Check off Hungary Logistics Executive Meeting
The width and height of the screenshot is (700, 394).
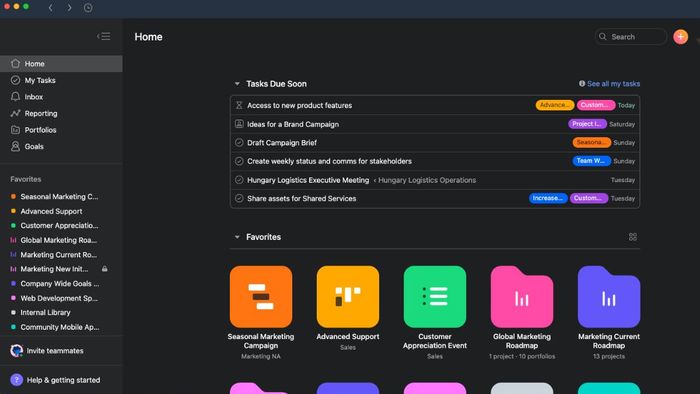click(x=239, y=180)
